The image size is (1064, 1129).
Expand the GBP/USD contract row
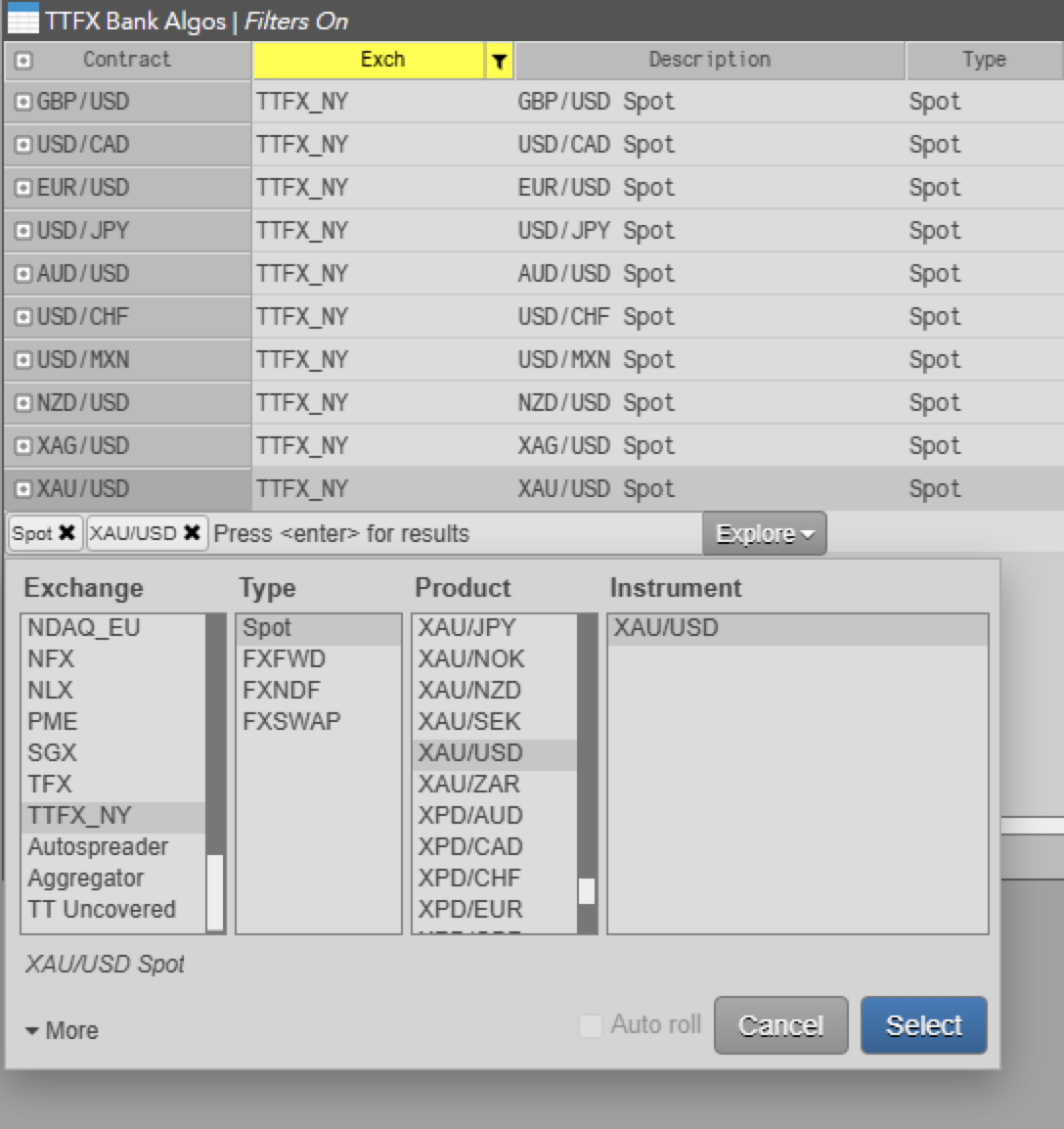tap(23, 102)
